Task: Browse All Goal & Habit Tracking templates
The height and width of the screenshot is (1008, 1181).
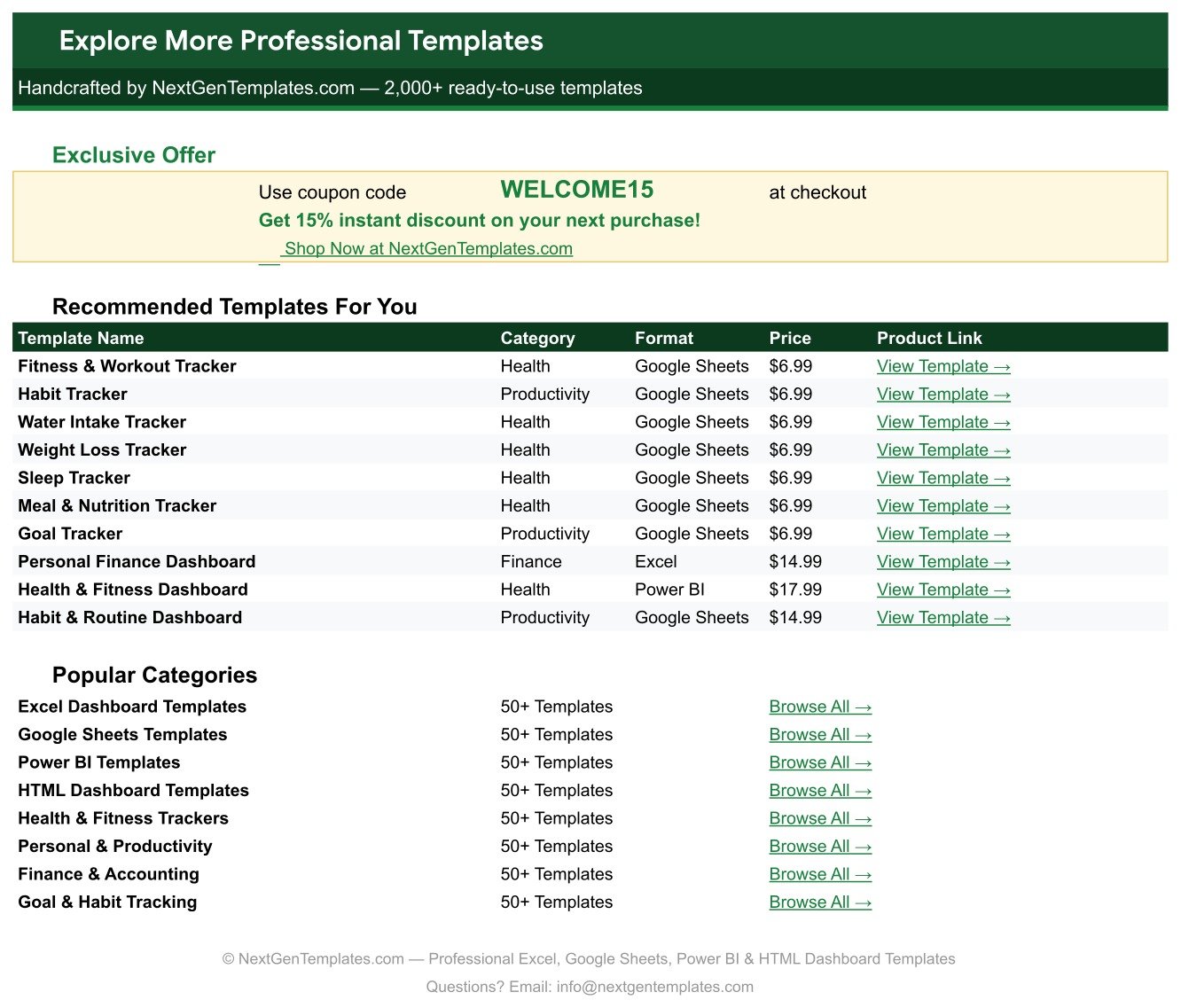Action: click(820, 903)
